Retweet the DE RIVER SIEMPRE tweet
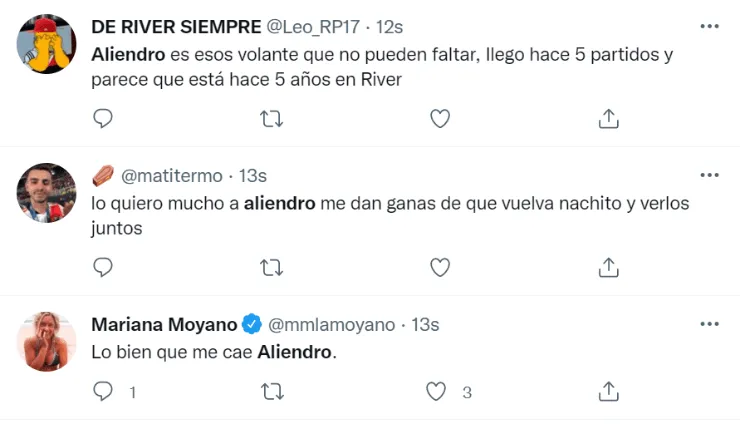 coord(270,119)
